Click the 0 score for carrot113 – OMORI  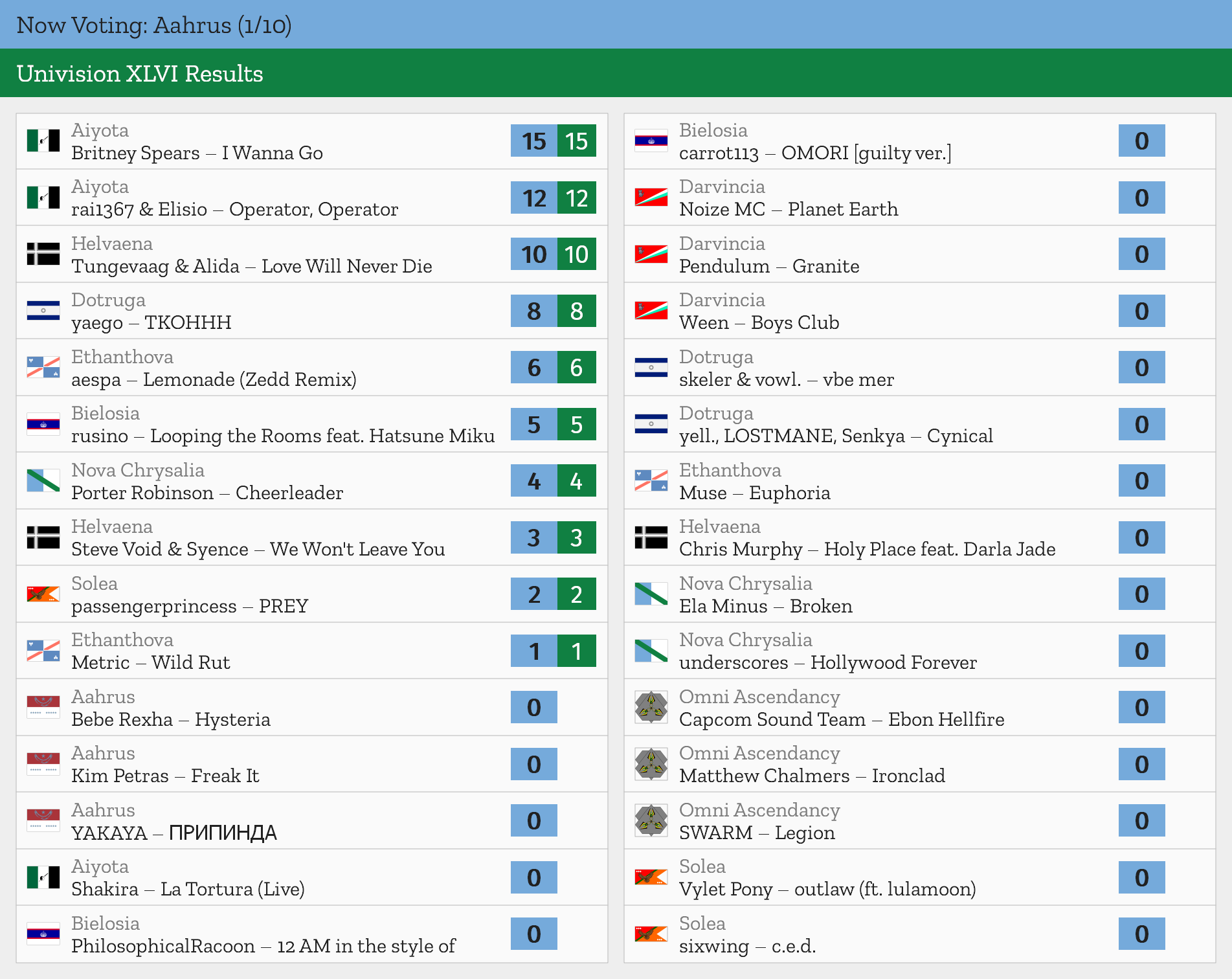click(x=1142, y=141)
